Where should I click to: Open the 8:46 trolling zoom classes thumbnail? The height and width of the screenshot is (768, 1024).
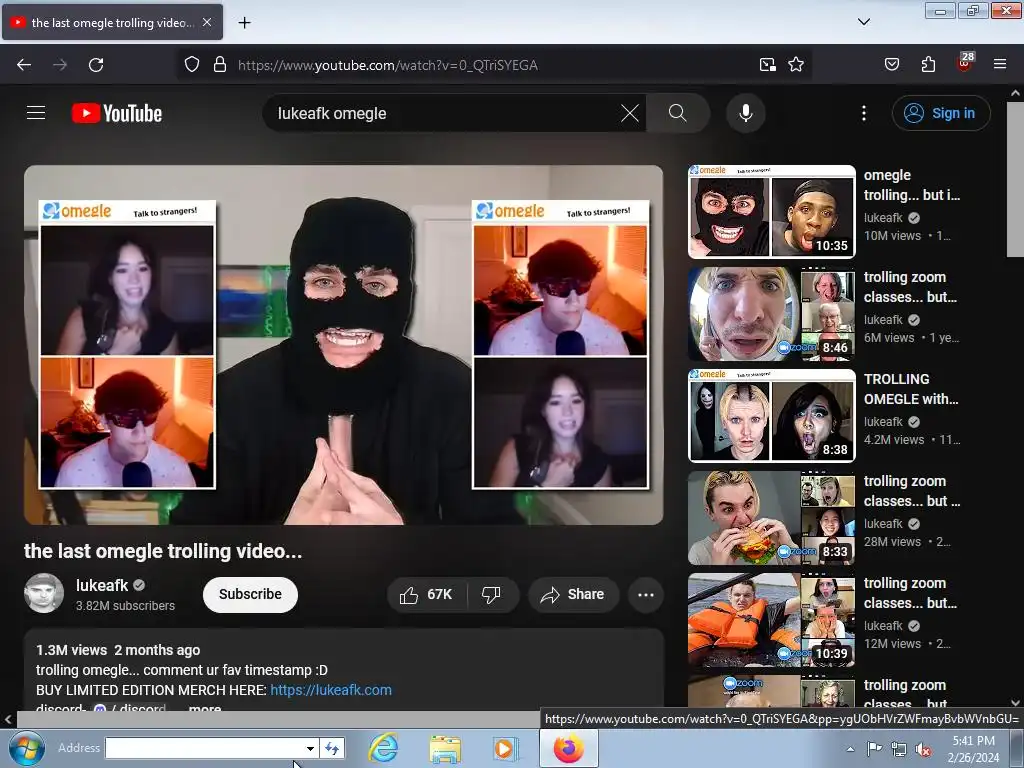point(771,313)
